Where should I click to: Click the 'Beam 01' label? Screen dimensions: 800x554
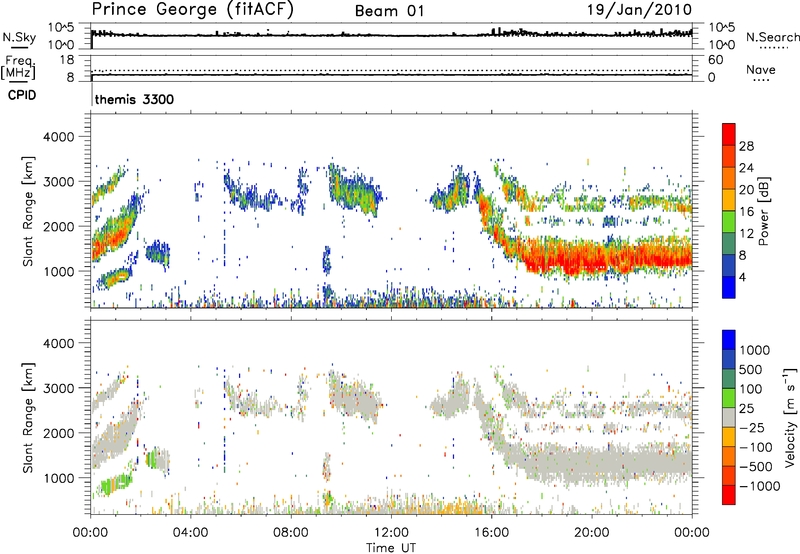[390, 11]
